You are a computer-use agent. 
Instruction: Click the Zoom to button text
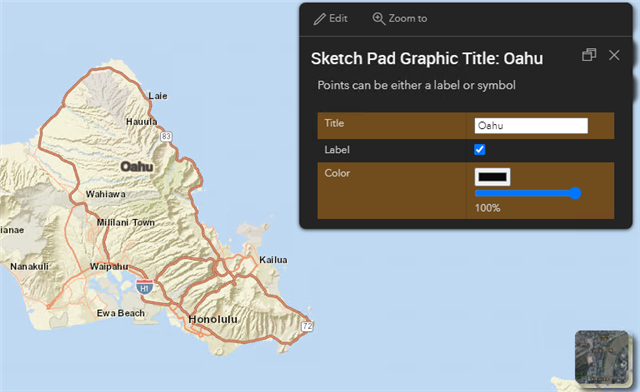point(408,18)
